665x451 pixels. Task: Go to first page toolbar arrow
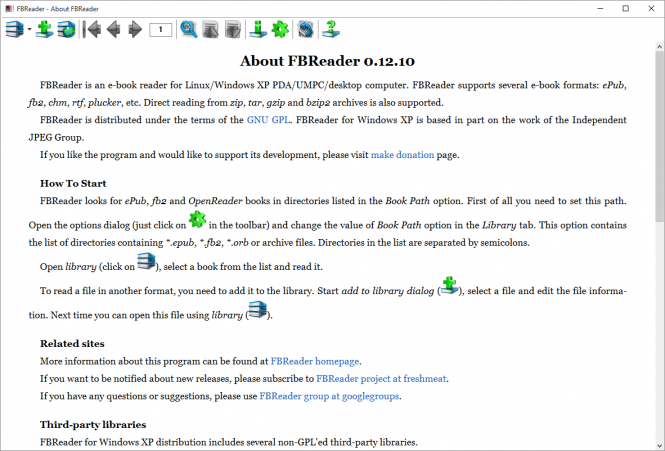tap(92, 30)
